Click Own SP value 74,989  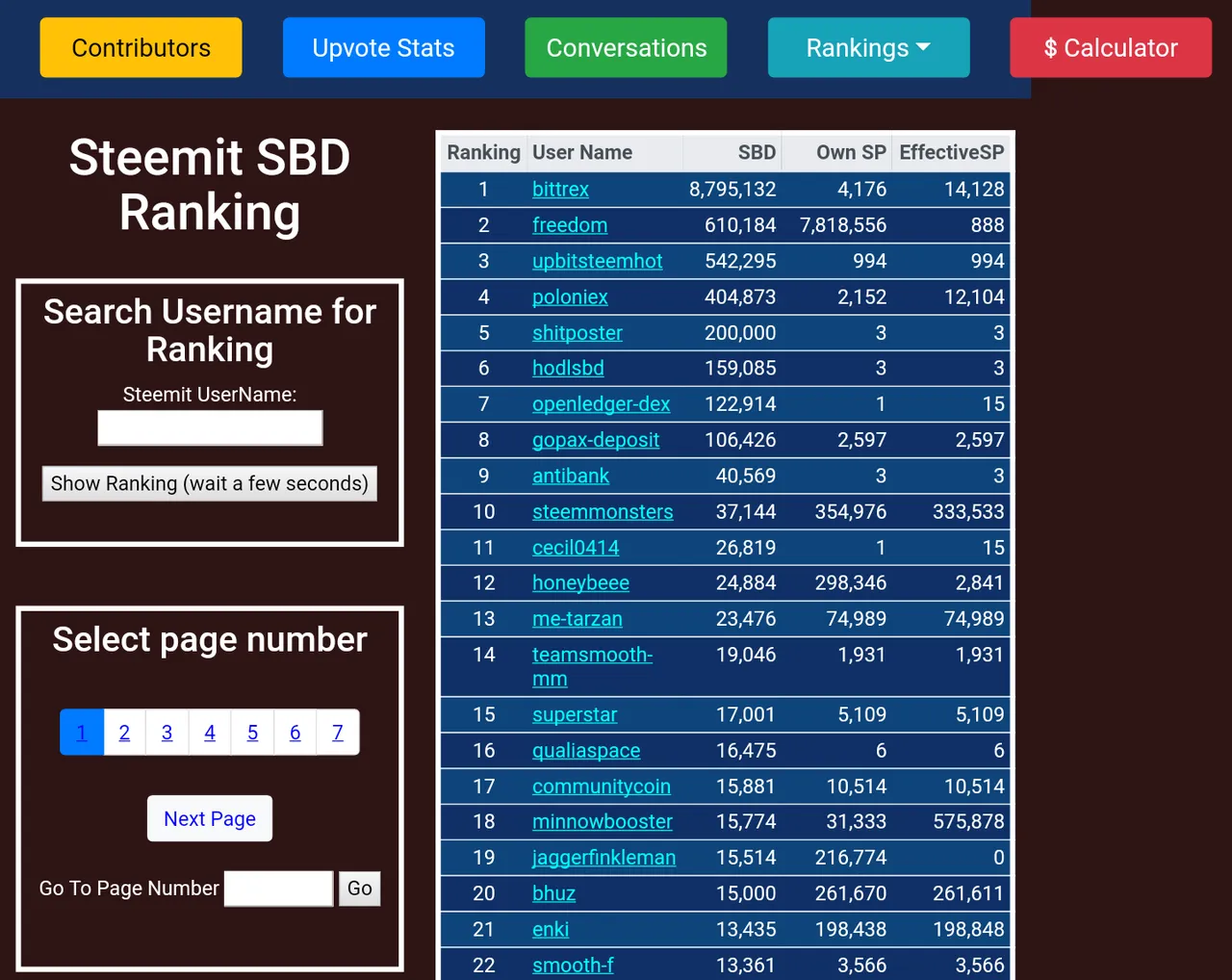pyautogui.click(x=857, y=619)
